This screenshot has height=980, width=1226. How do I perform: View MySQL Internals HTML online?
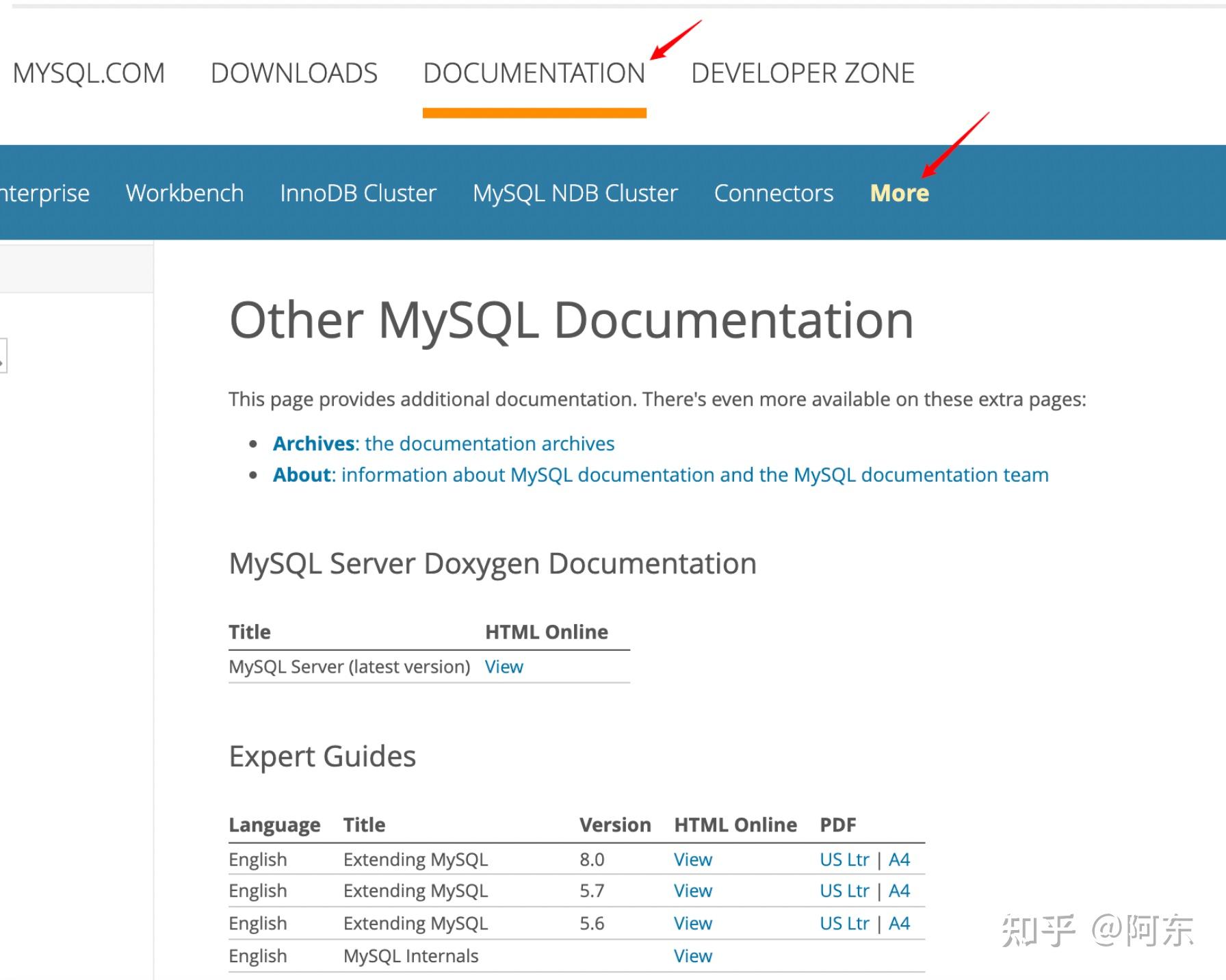(692, 956)
